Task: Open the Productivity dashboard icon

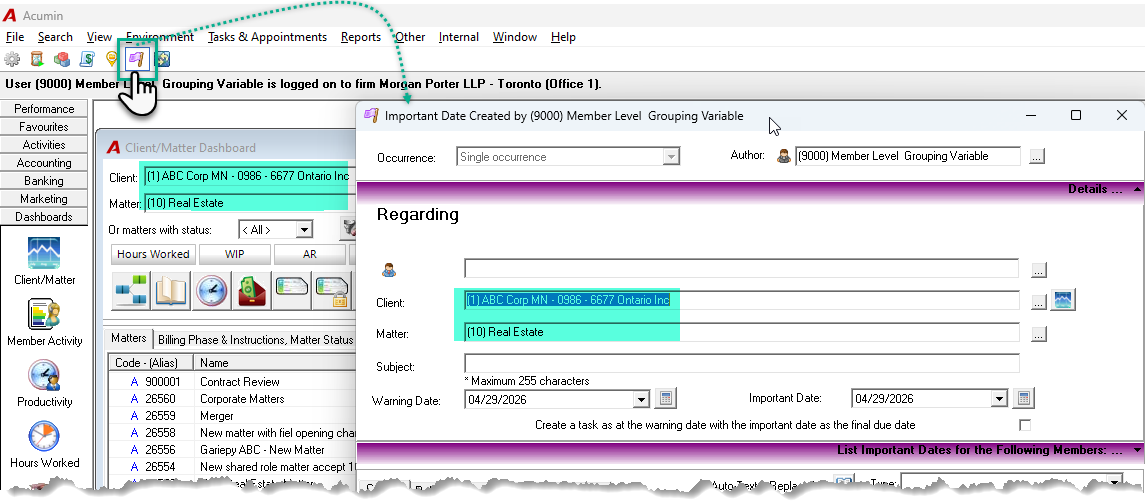Action: click(44, 376)
